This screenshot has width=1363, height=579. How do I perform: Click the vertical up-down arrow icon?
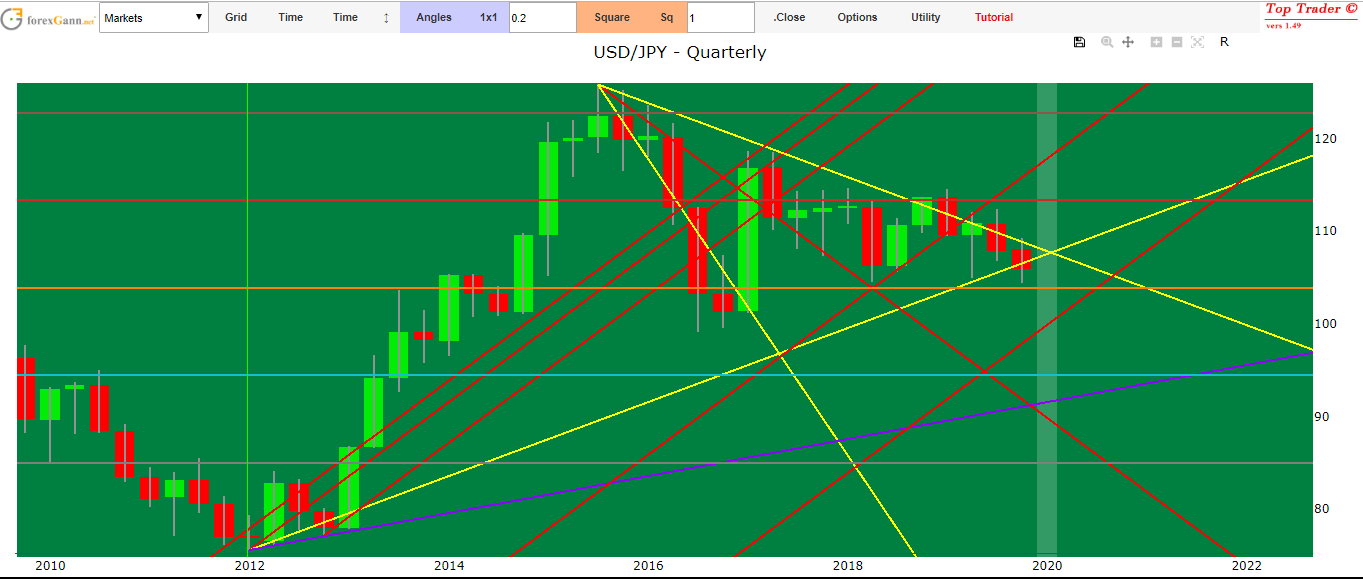(x=386, y=18)
